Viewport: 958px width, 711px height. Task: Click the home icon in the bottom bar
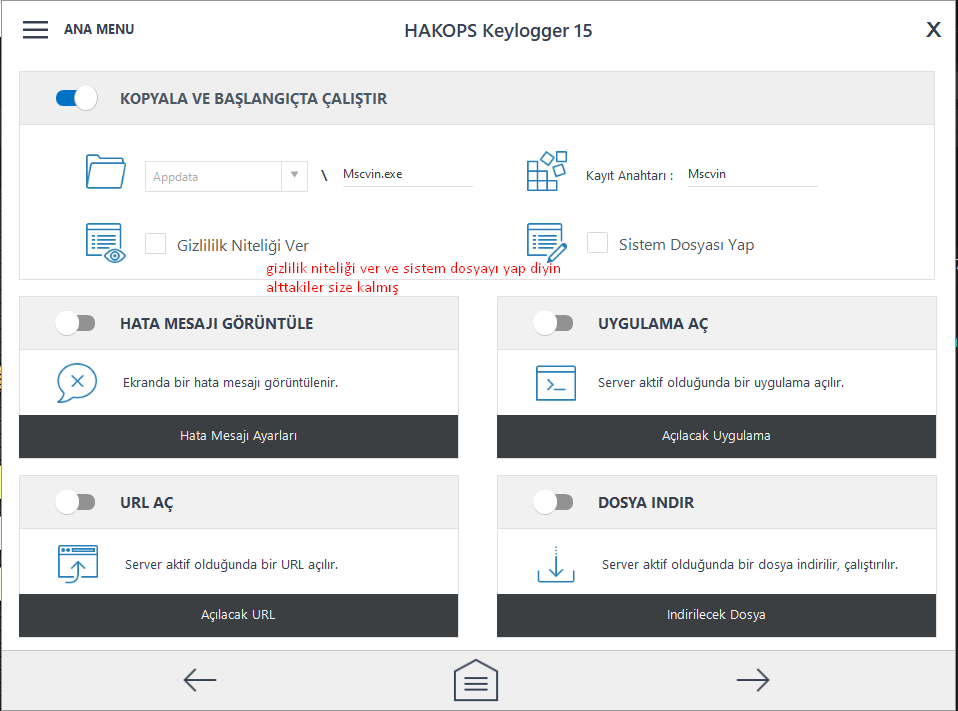(x=476, y=681)
